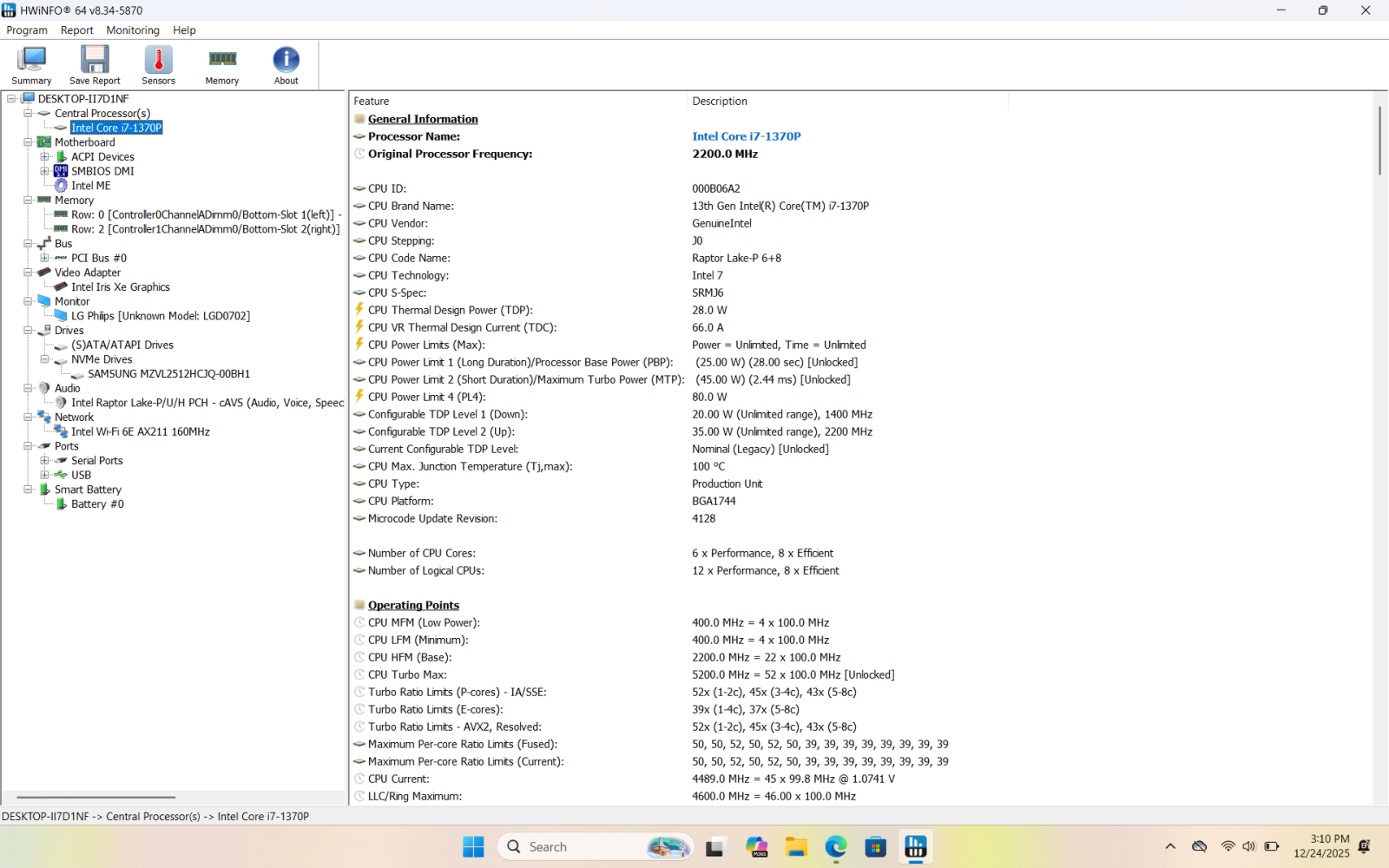The image size is (1389, 868).
Task: Click the Save Report floppy icon
Action: click(x=95, y=65)
